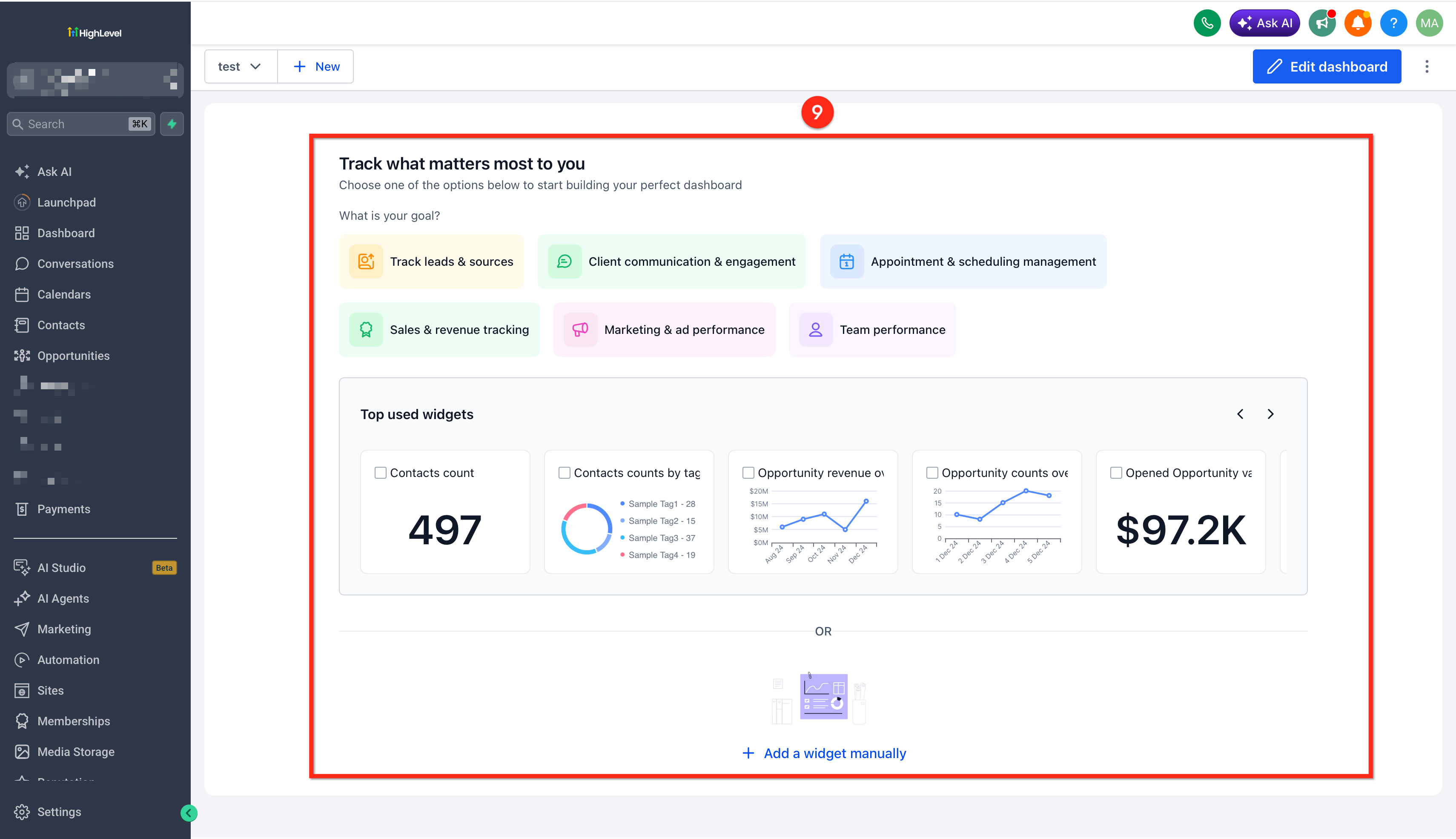Click the green lightning quick actions icon
Viewport: 1456px width, 839px height.
(x=172, y=124)
